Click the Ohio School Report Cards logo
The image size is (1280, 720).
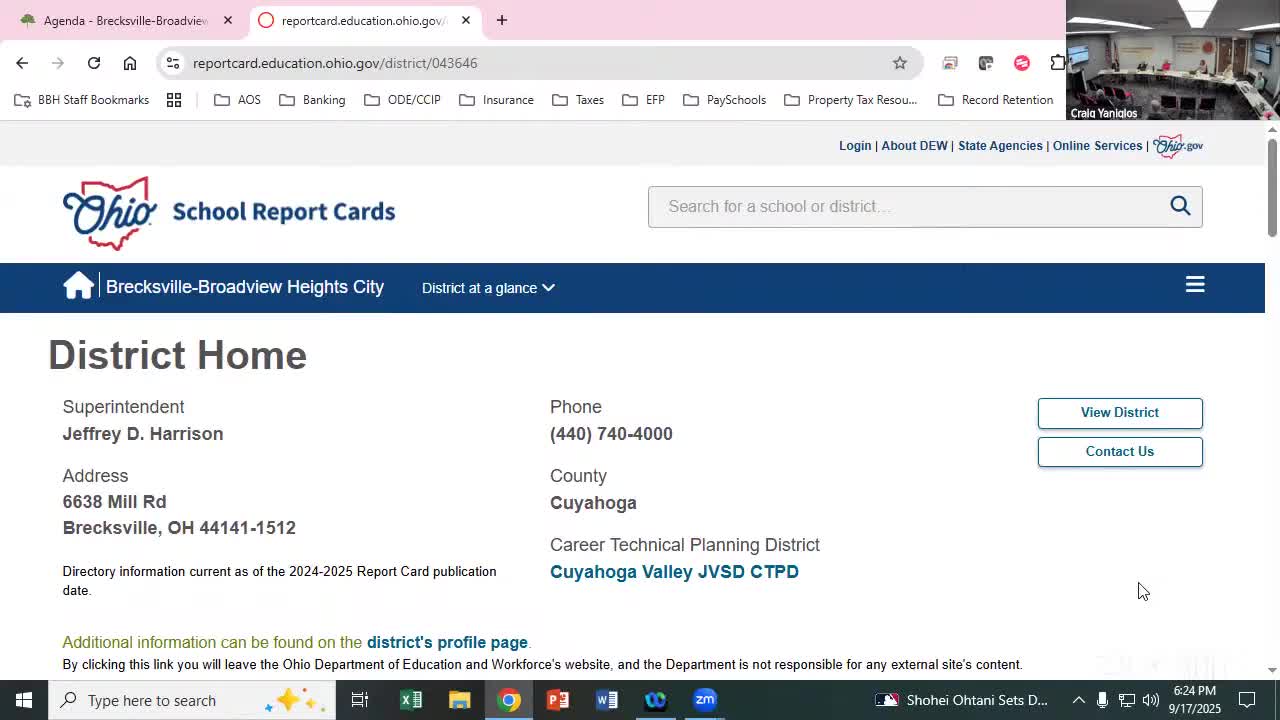point(229,212)
